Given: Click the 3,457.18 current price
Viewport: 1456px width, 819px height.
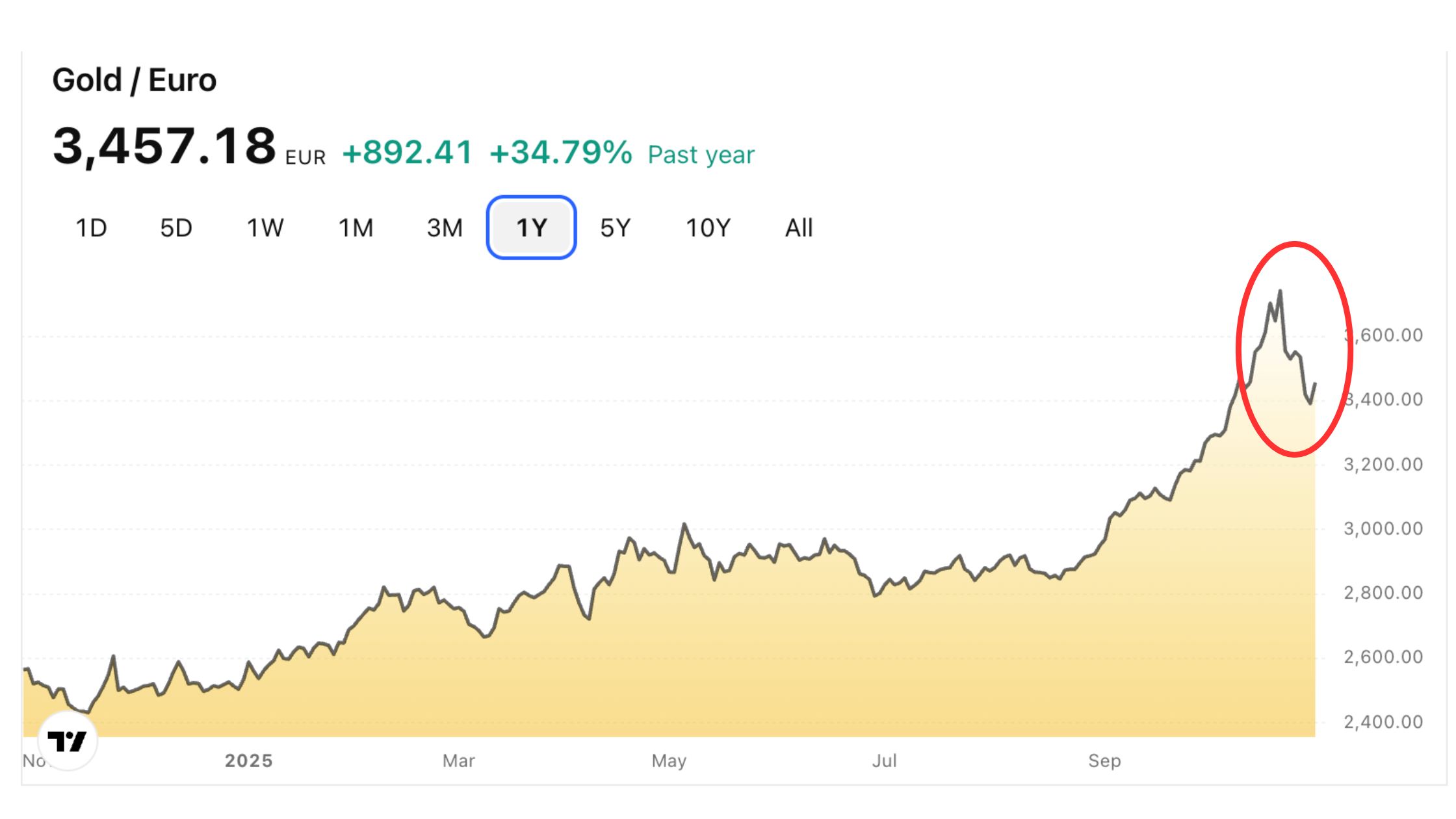Looking at the screenshot, I should 164,146.
